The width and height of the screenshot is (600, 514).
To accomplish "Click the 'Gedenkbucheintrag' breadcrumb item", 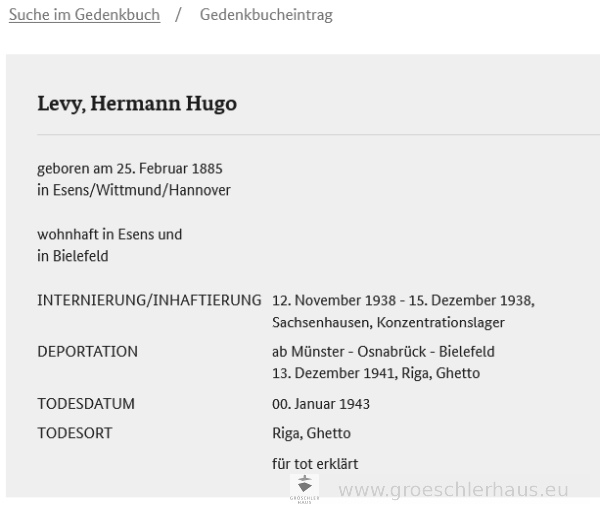I will [266, 15].
